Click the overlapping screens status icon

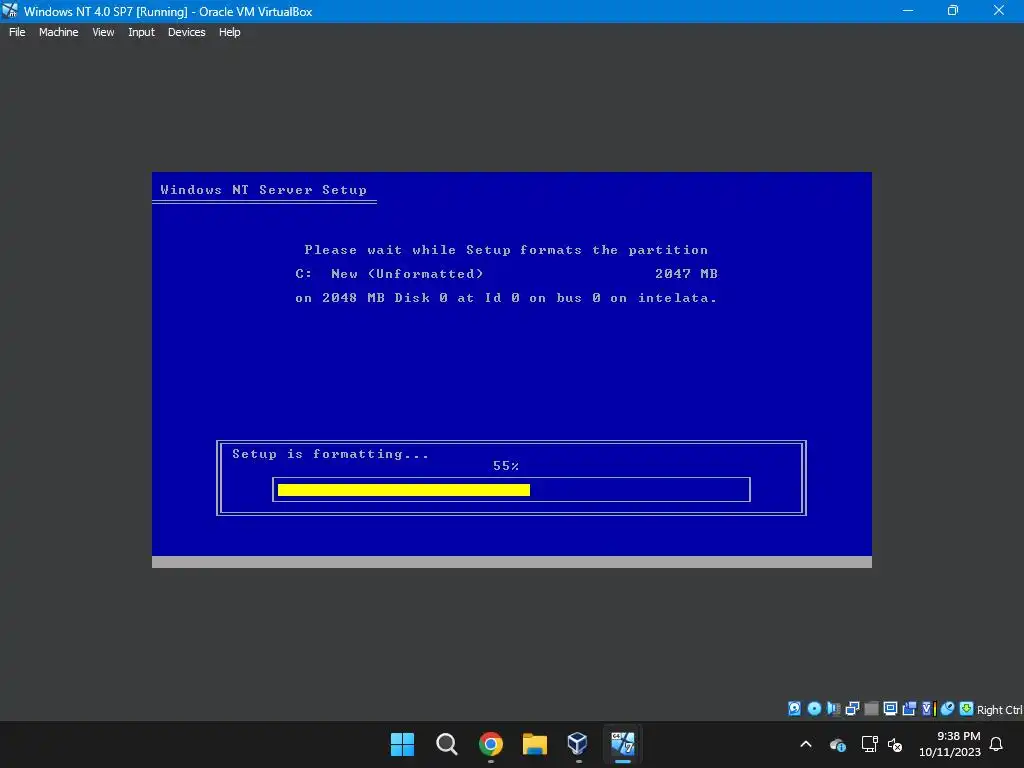coord(909,709)
